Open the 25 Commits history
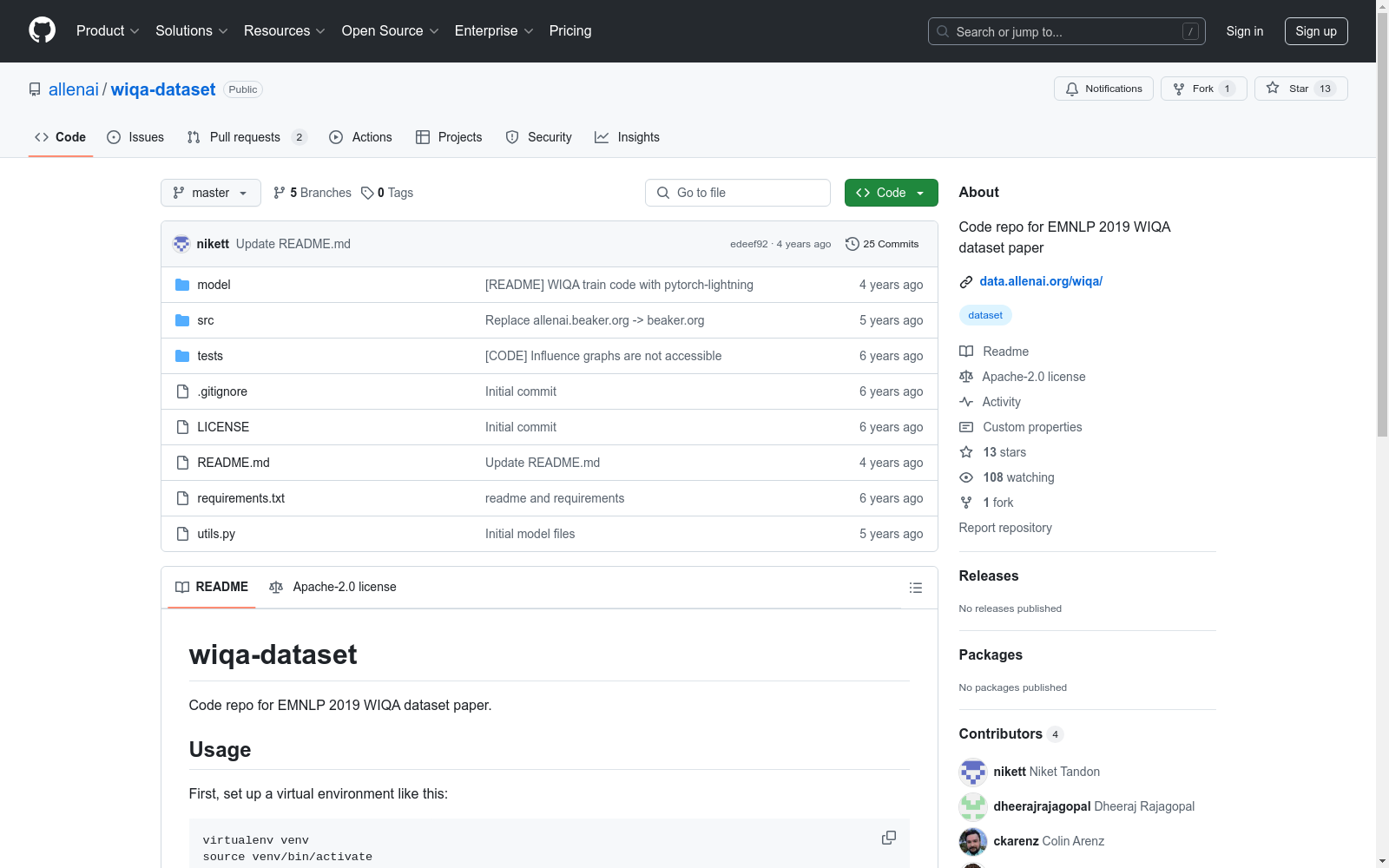The image size is (1389, 868). click(882, 244)
